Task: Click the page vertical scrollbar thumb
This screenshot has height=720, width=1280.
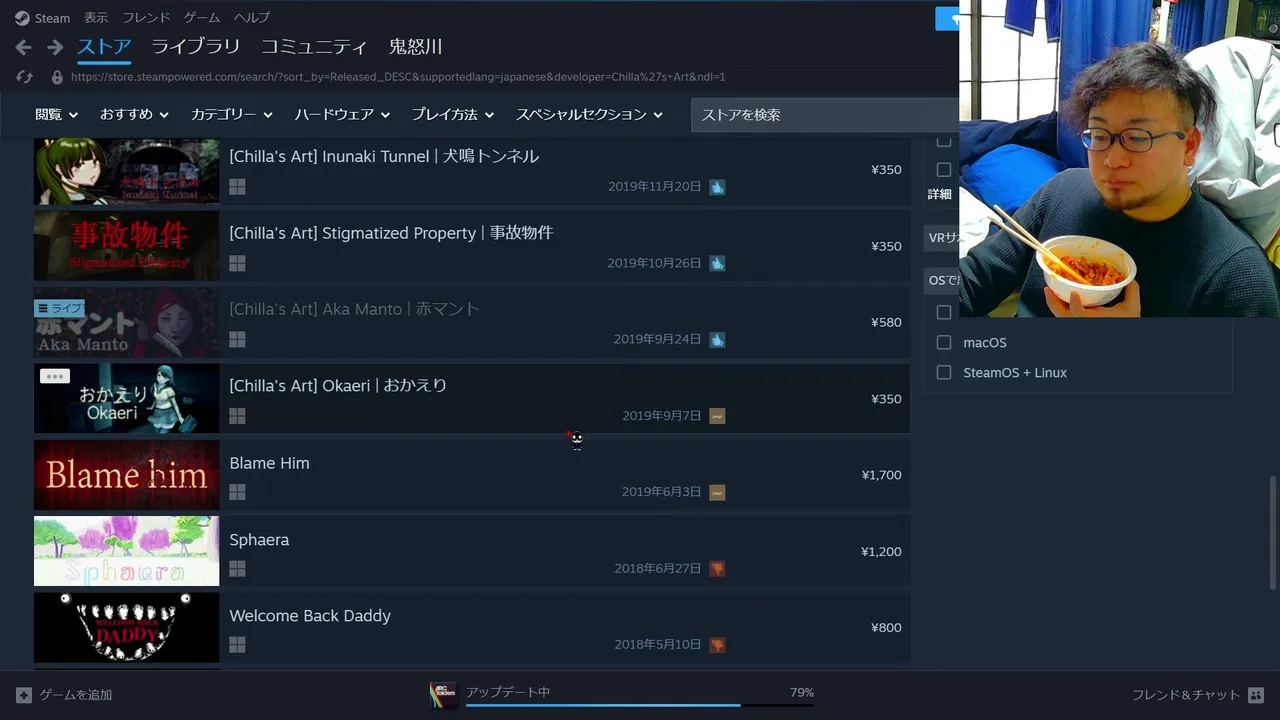Action: tap(1273, 533)
